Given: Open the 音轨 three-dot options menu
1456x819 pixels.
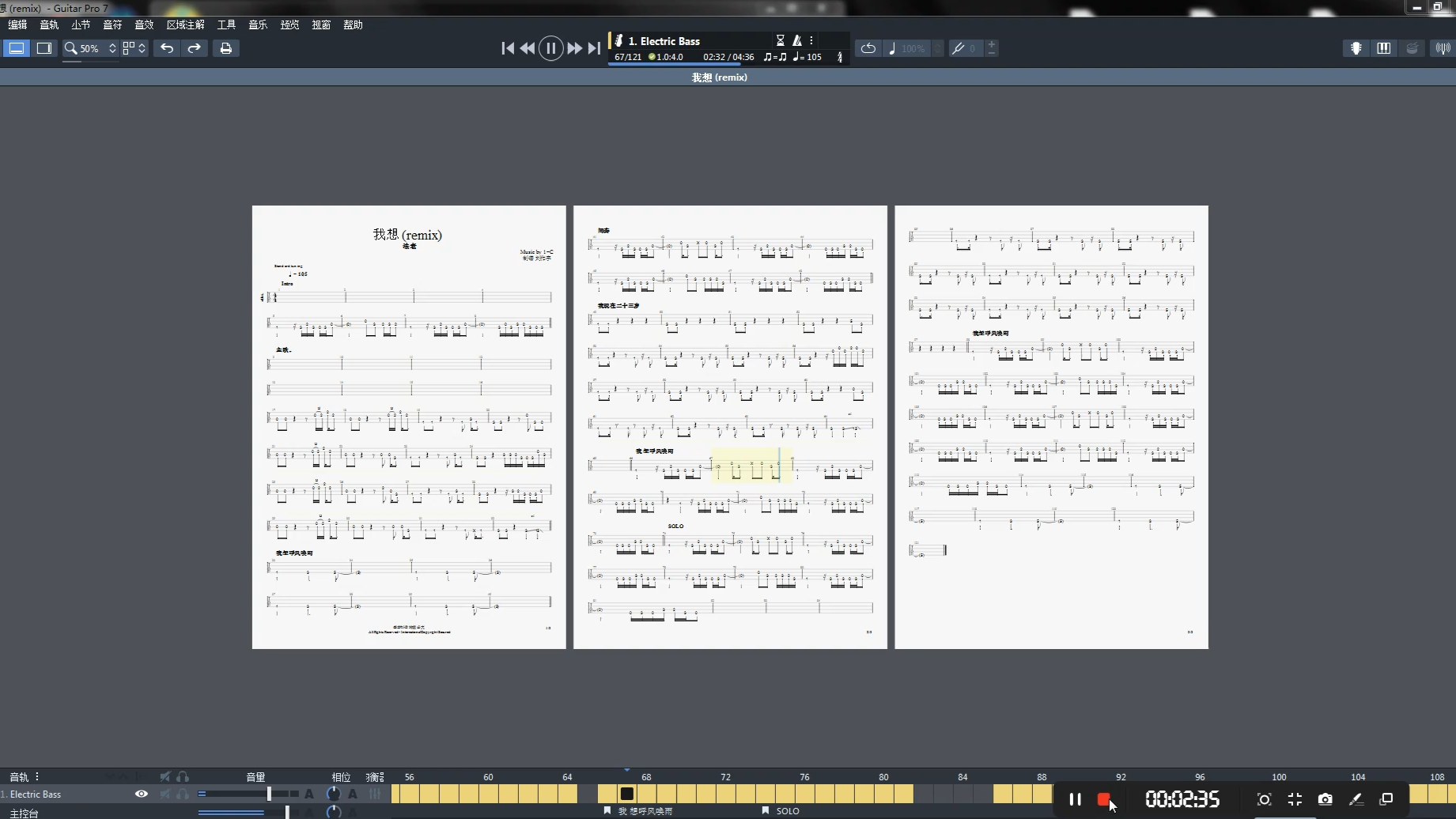Looking at the screenshot, I should pyautogui.click(x=37, y=777).
